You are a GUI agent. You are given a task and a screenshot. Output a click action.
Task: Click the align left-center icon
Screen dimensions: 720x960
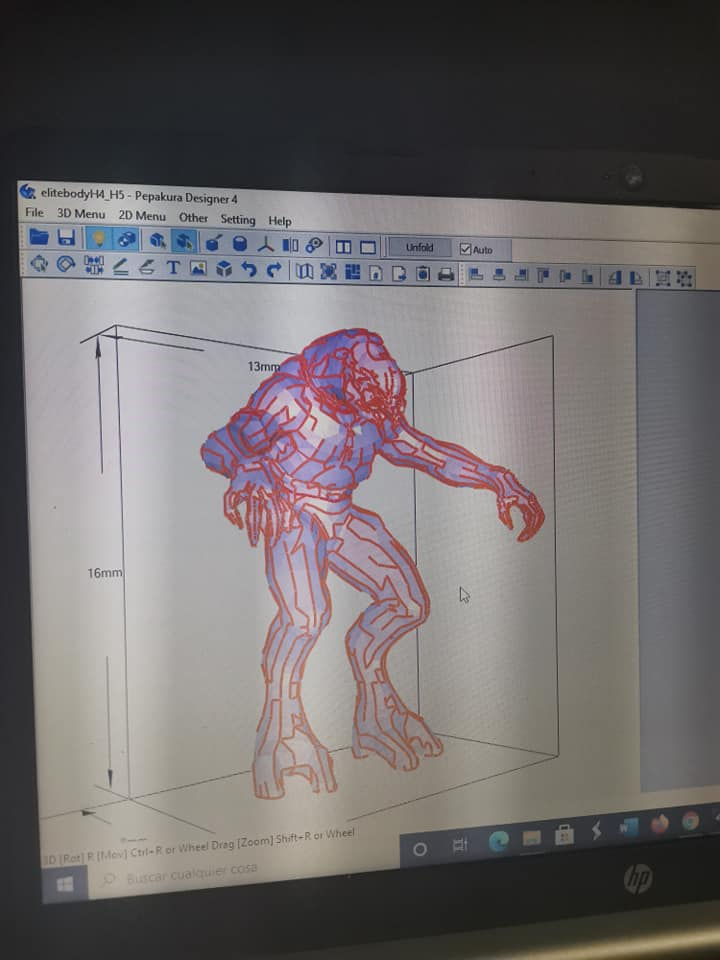coord(565,277)
